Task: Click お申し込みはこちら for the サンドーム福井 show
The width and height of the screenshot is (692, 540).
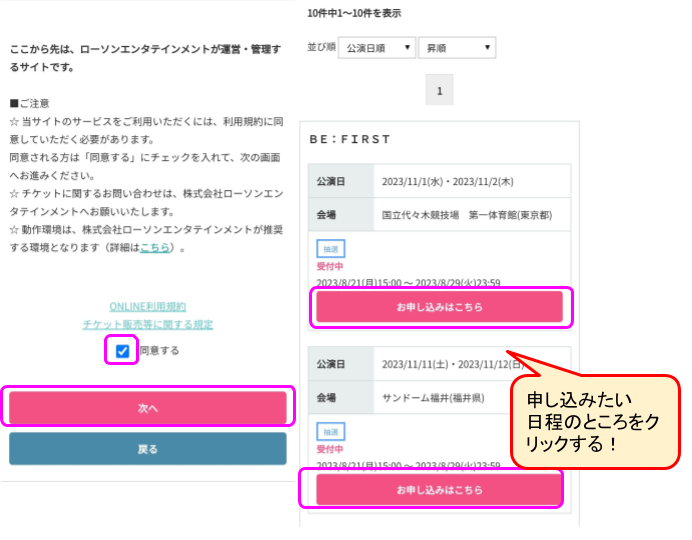Action: [x=439, y=490]
